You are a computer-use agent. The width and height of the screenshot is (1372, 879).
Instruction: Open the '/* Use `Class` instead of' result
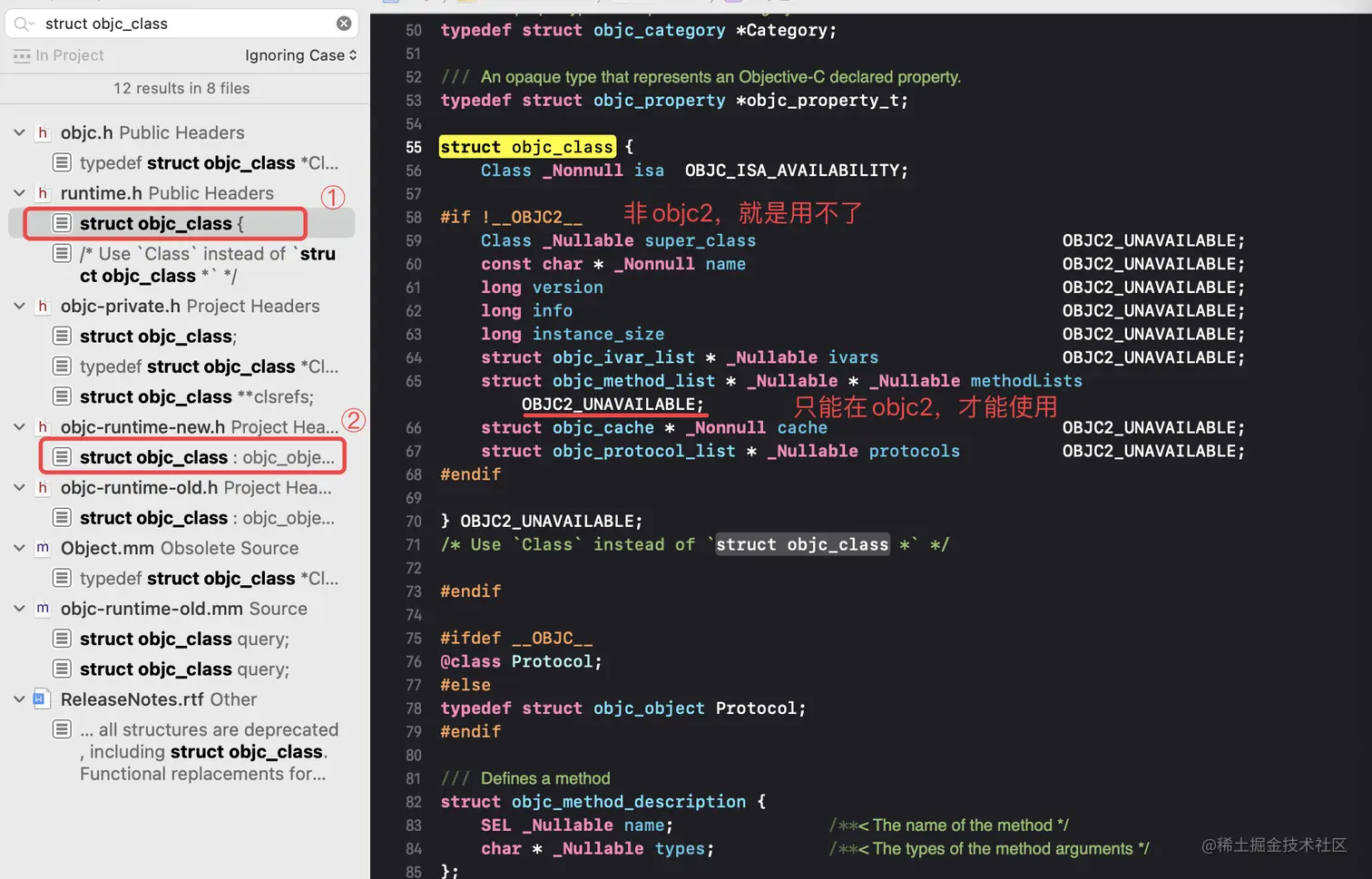pyautogui.click(x=208, y=265)
